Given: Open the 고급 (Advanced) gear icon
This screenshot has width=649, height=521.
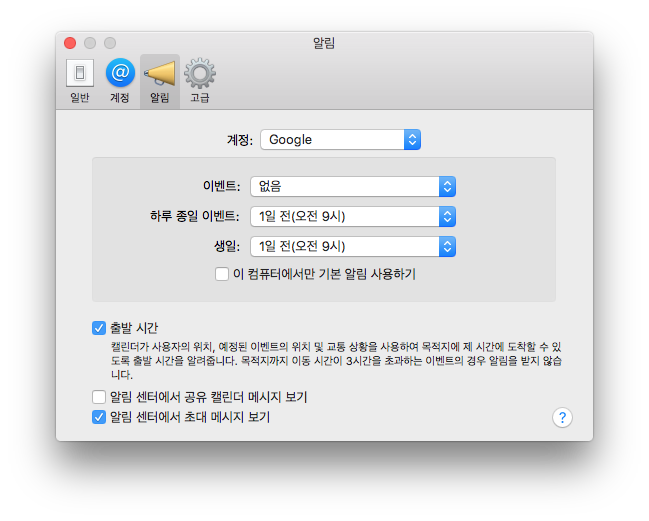Looking at the screenshot, I should click(x=200, y=81).
